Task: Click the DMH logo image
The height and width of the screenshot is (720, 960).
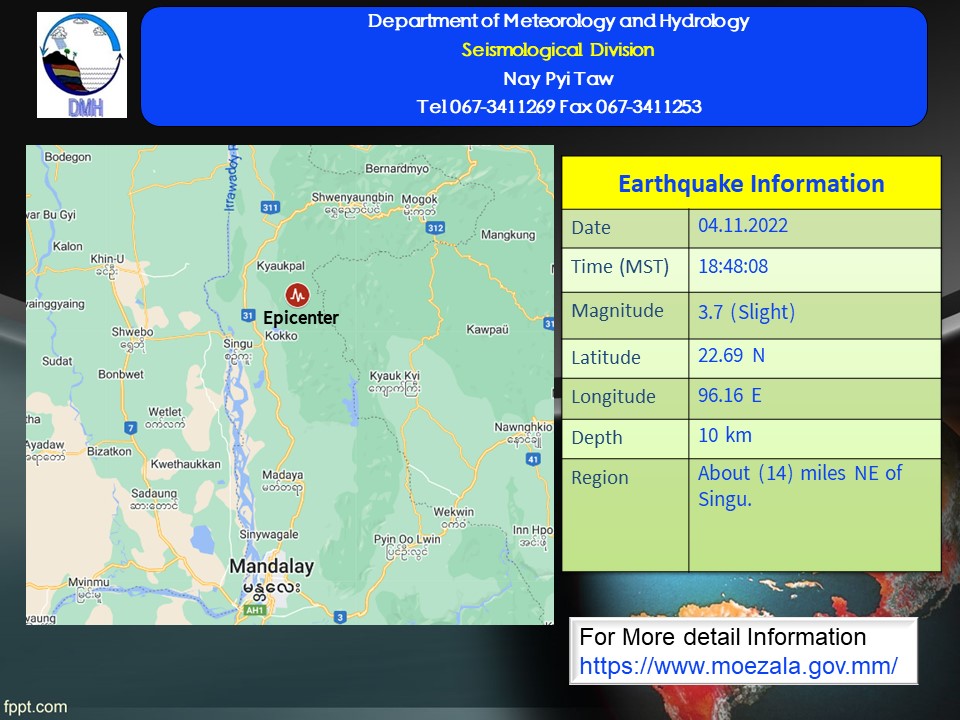Action: pyautogui.click(x=82, y=65)
